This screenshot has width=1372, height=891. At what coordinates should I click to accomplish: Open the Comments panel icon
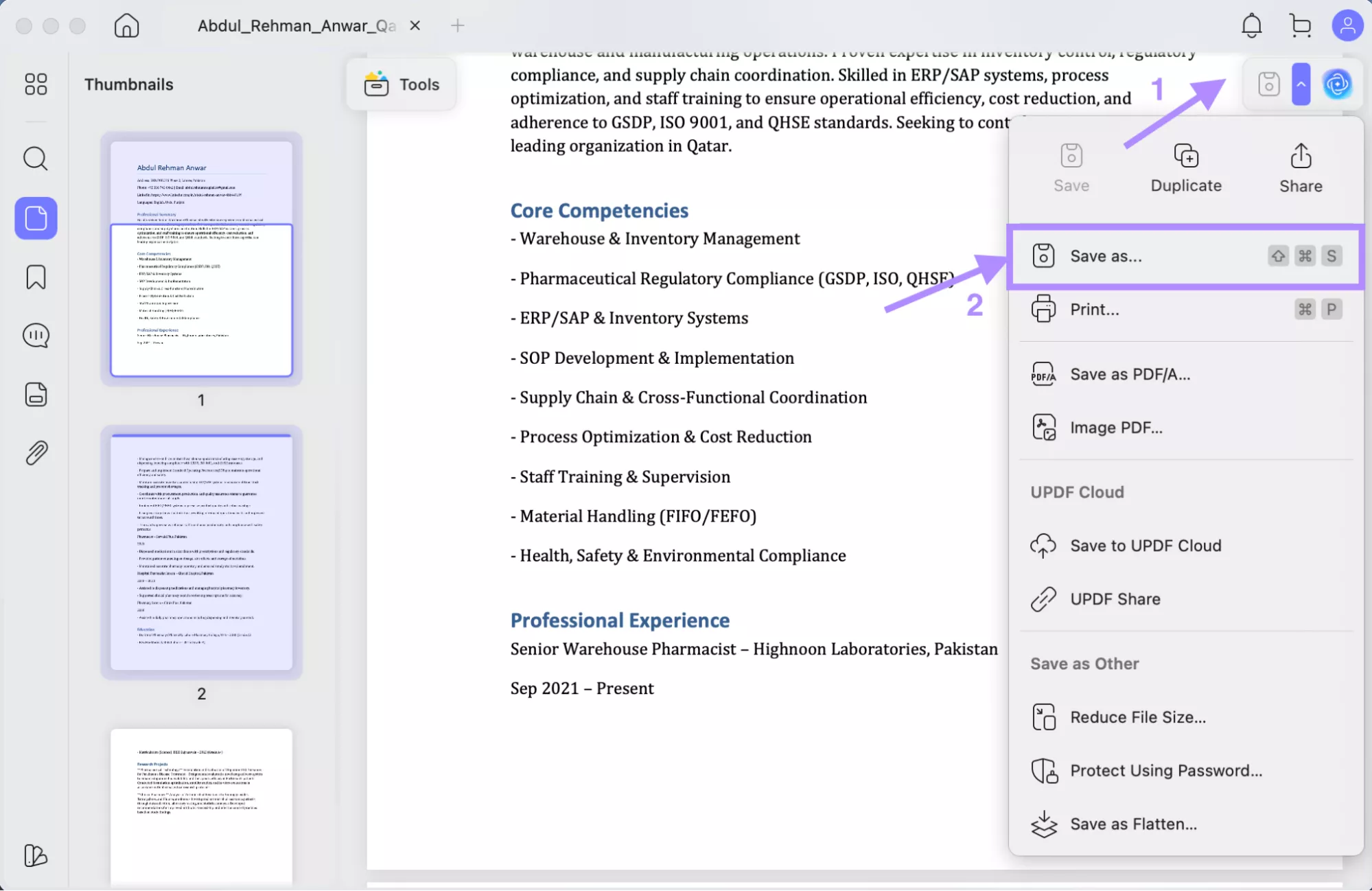click(36, 336)
